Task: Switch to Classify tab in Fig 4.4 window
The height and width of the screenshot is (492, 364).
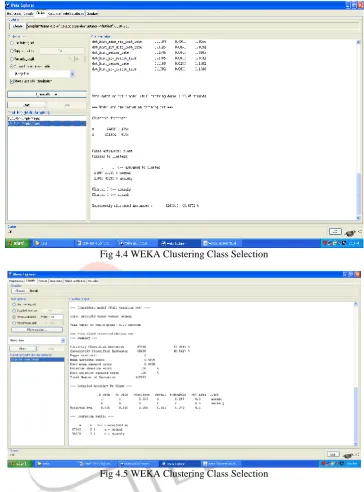Action: point(28,14)
